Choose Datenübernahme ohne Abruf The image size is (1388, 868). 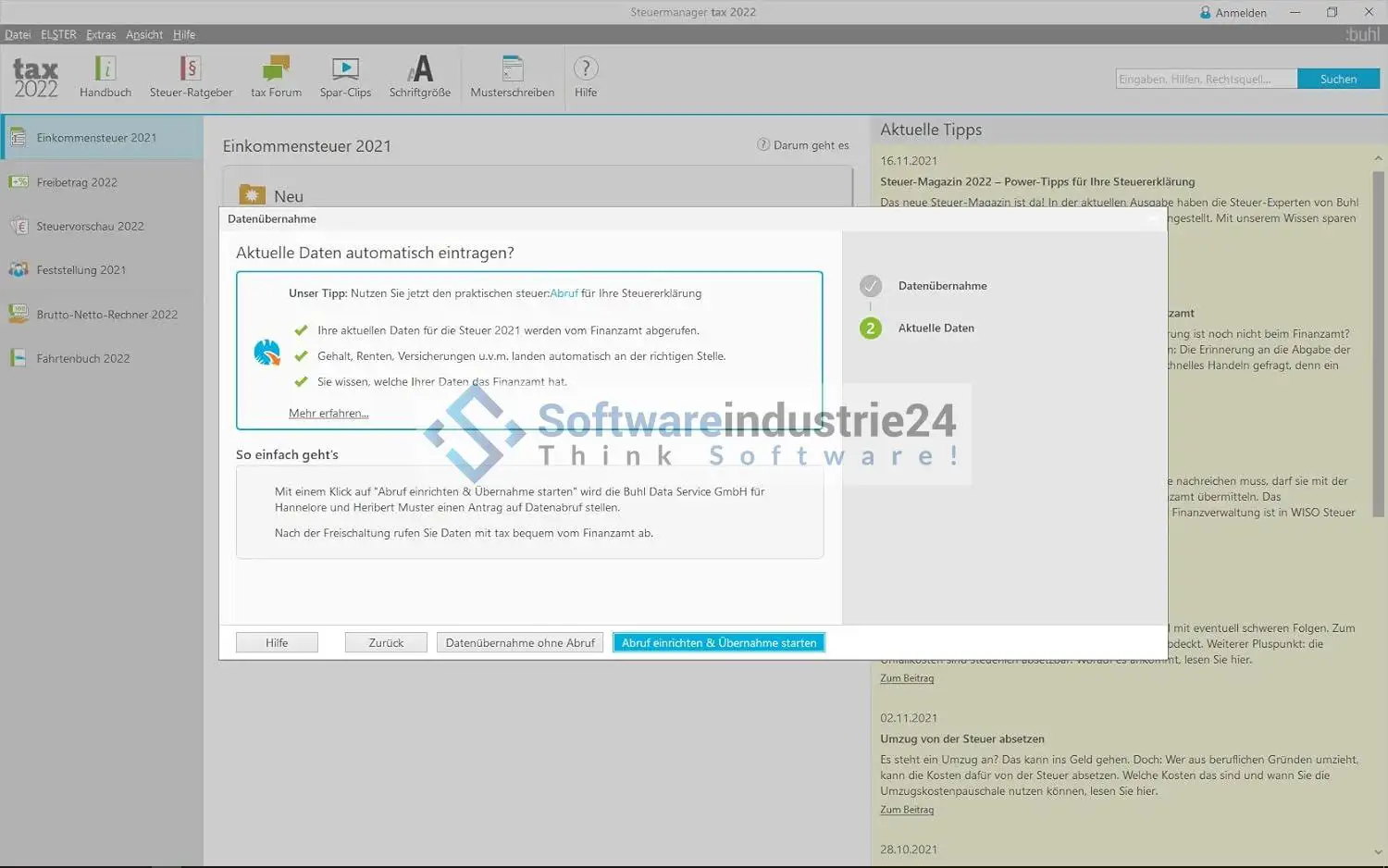[520, 643]
